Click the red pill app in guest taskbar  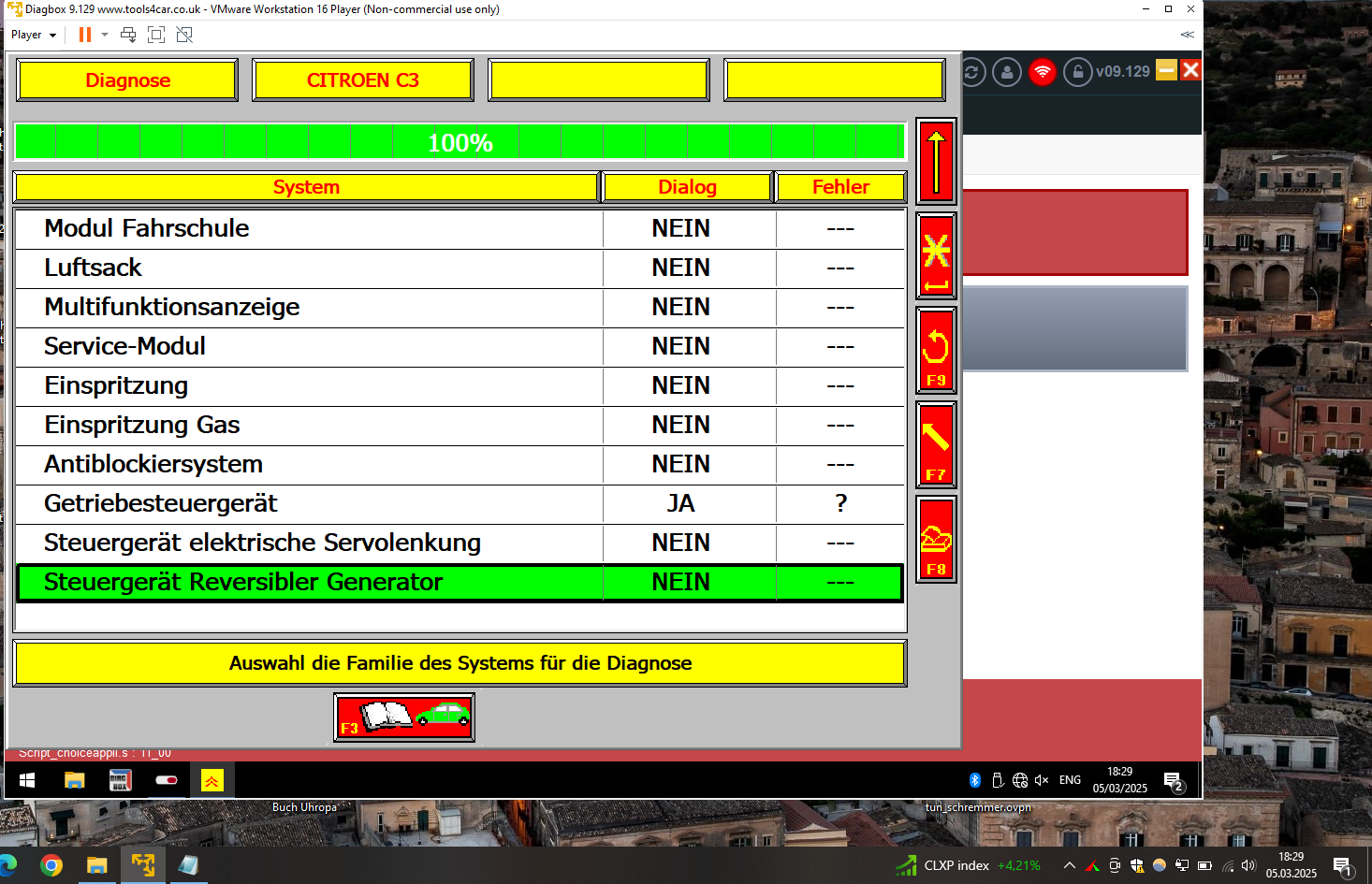[x=166, y=780]
